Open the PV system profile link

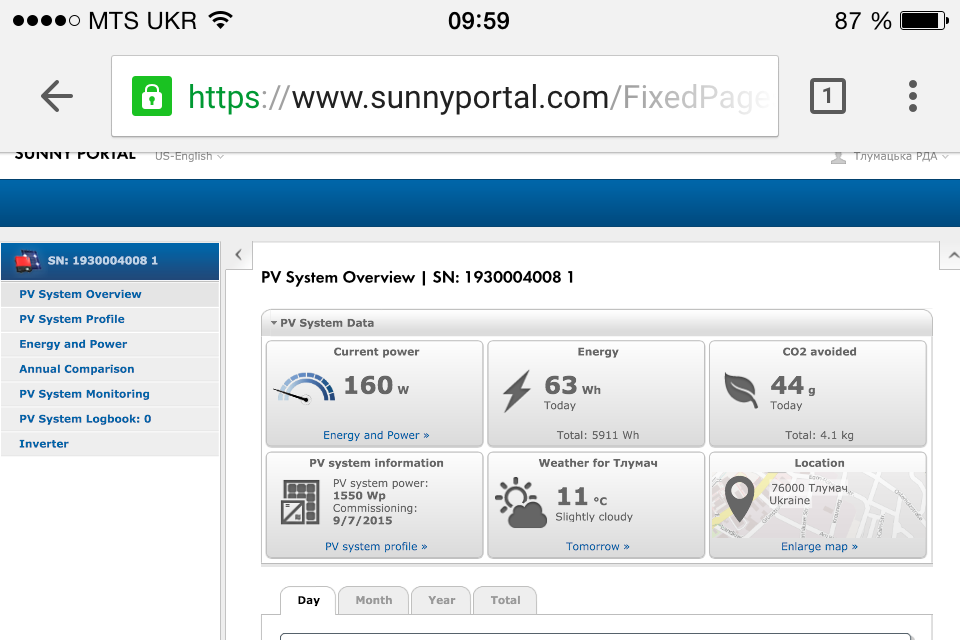point(376,547)
